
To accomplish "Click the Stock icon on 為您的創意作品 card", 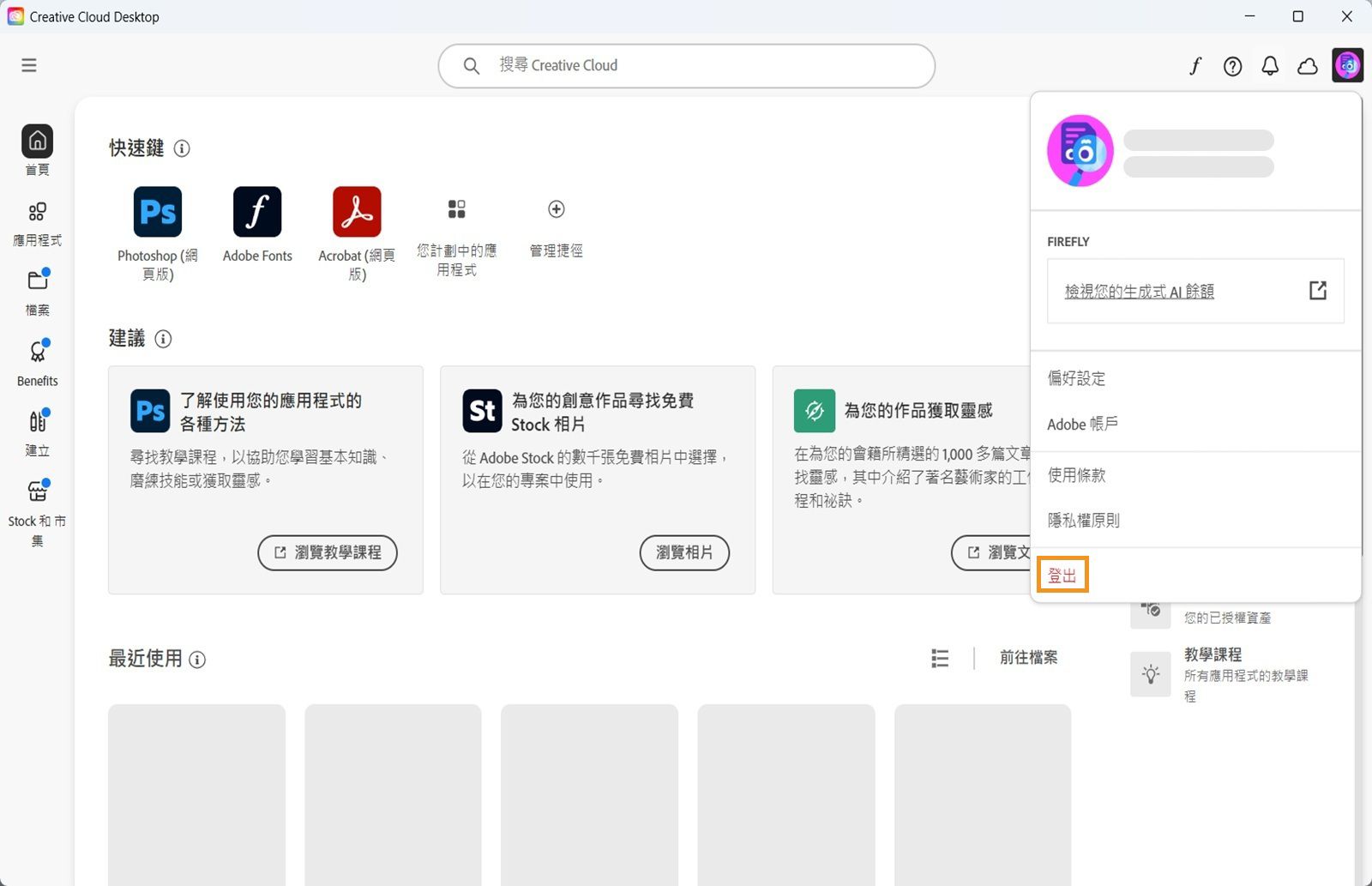I will (482, 411).
